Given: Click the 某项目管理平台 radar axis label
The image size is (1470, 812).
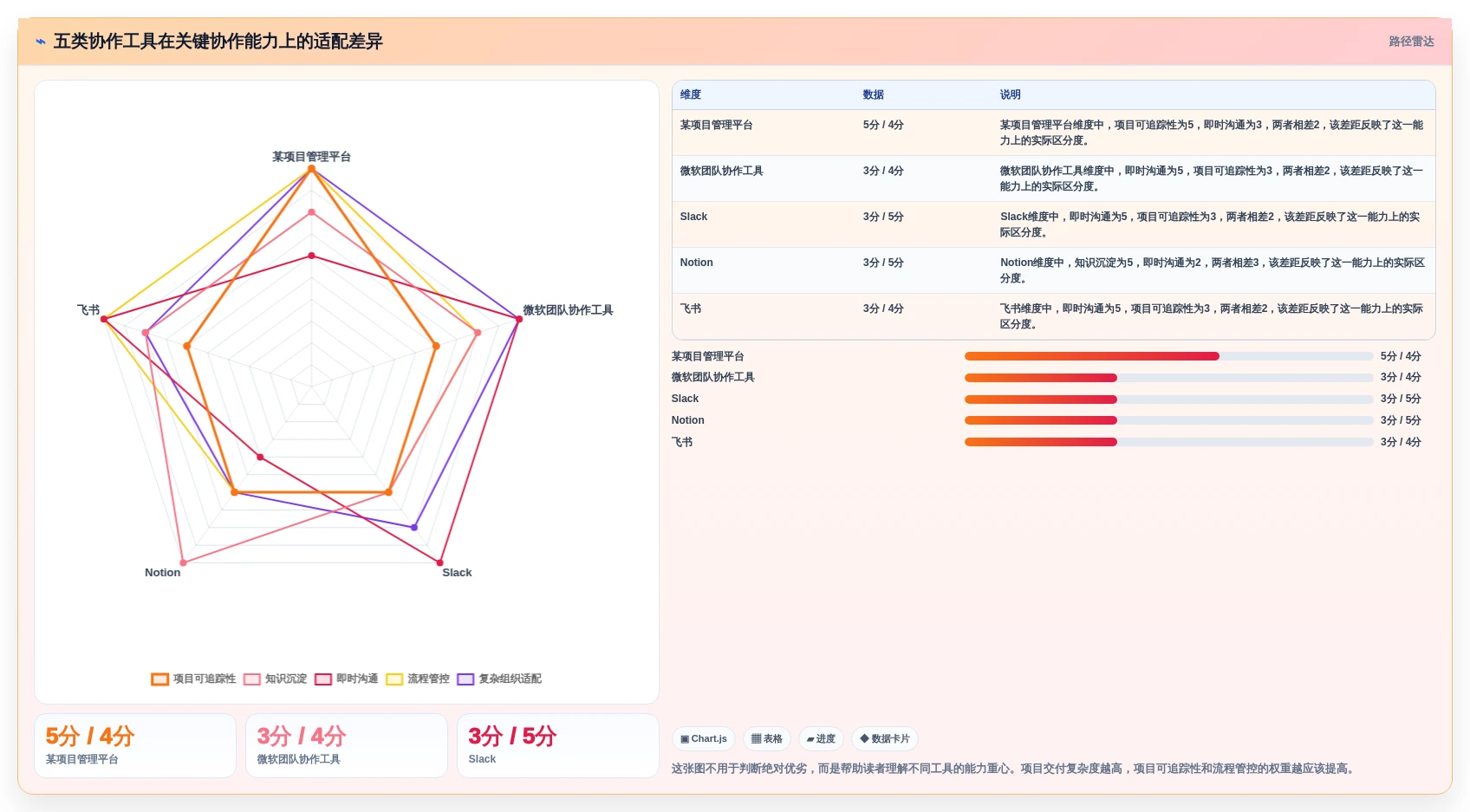Looking at the screenshot, I should [x=311, y=157].
